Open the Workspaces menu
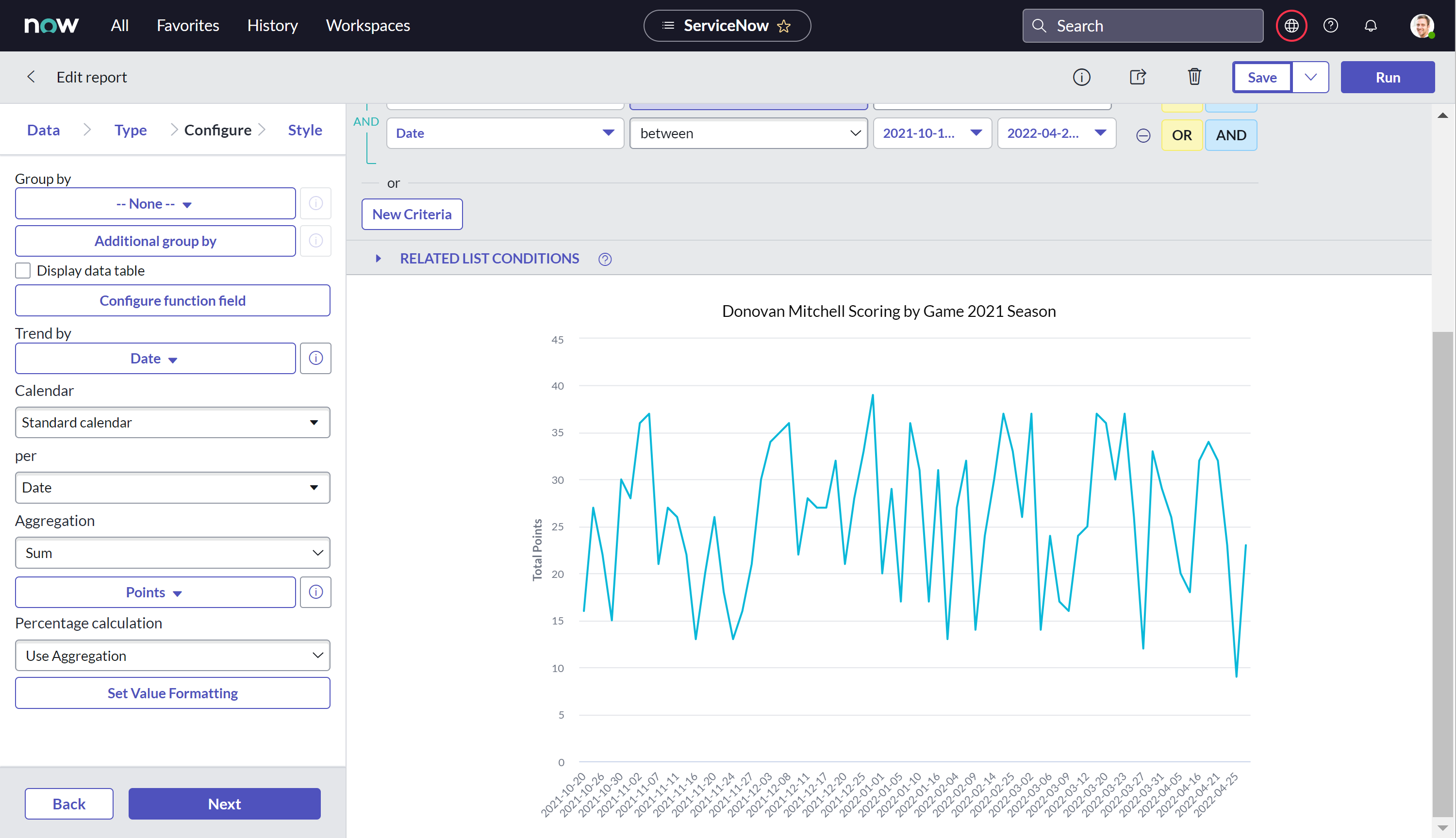1456x838 pixels. pos(368,26)
